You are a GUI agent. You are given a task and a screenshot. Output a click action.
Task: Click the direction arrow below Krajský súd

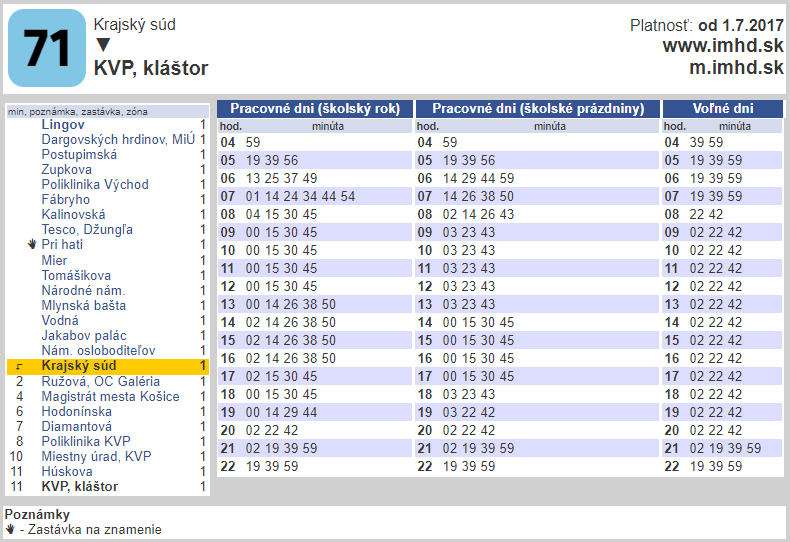(102, 45)
